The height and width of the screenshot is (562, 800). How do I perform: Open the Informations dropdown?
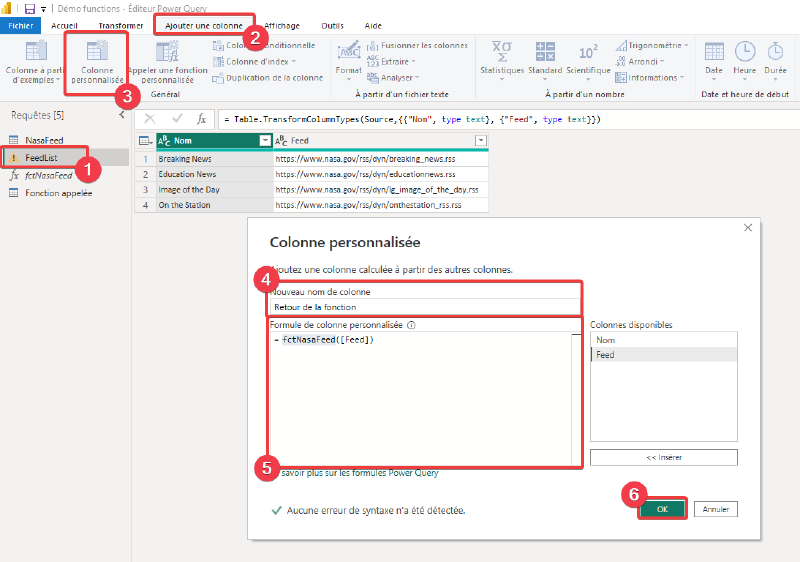649,78
